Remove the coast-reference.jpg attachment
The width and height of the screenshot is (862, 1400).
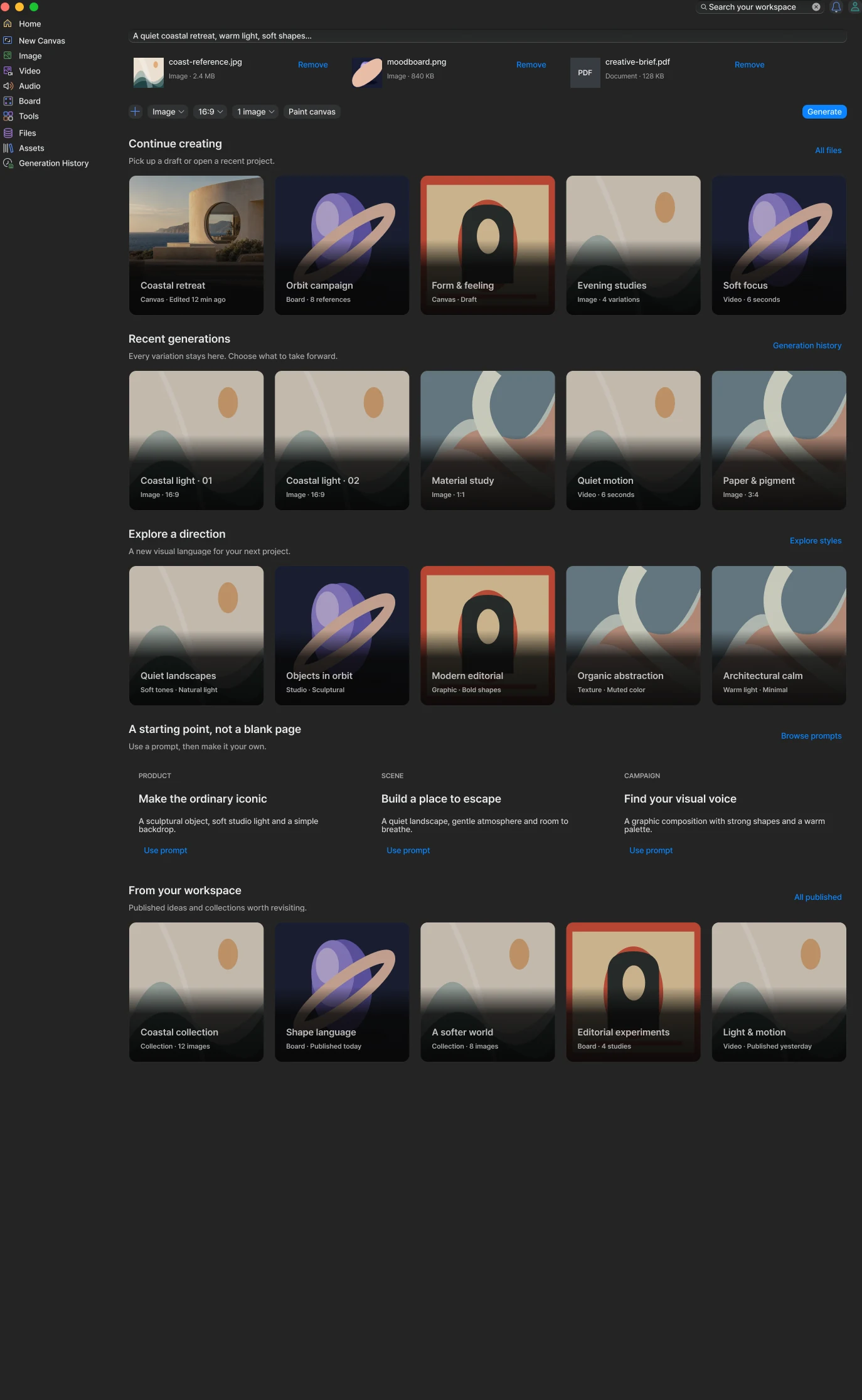pos(313,65)
